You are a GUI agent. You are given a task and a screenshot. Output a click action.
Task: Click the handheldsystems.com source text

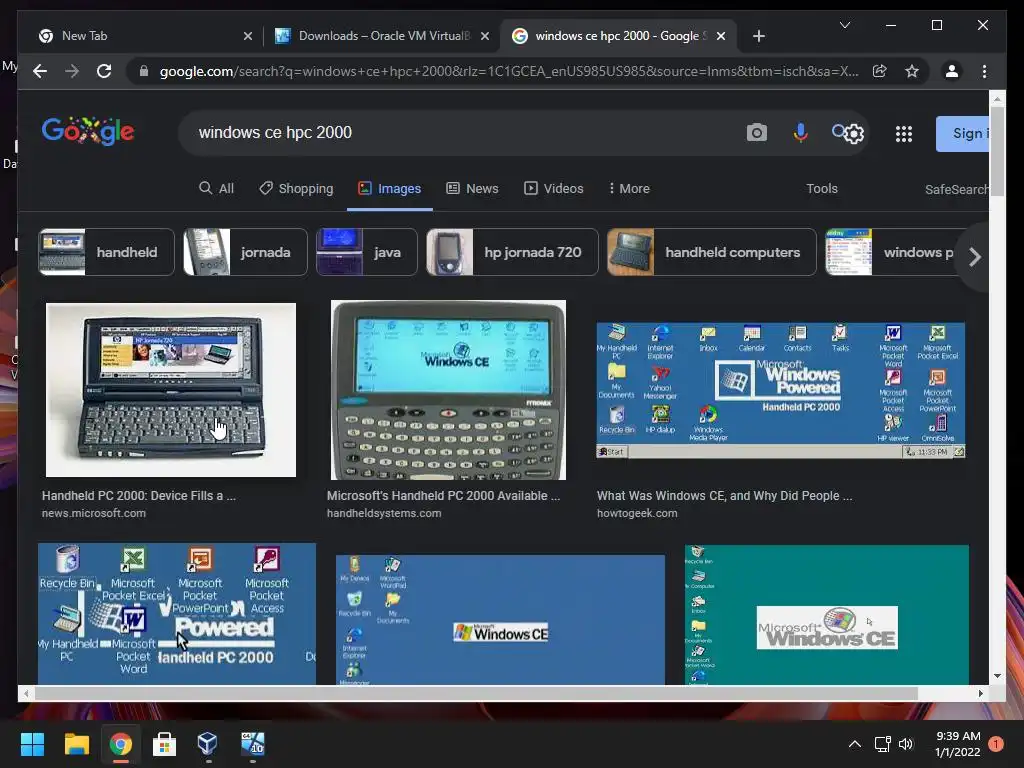click(x=384, y=513)
